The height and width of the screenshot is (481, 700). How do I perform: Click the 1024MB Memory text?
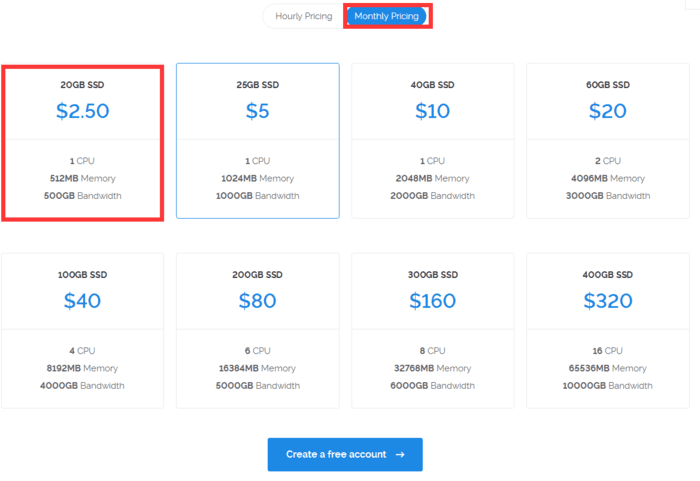(x=258, y=178)
